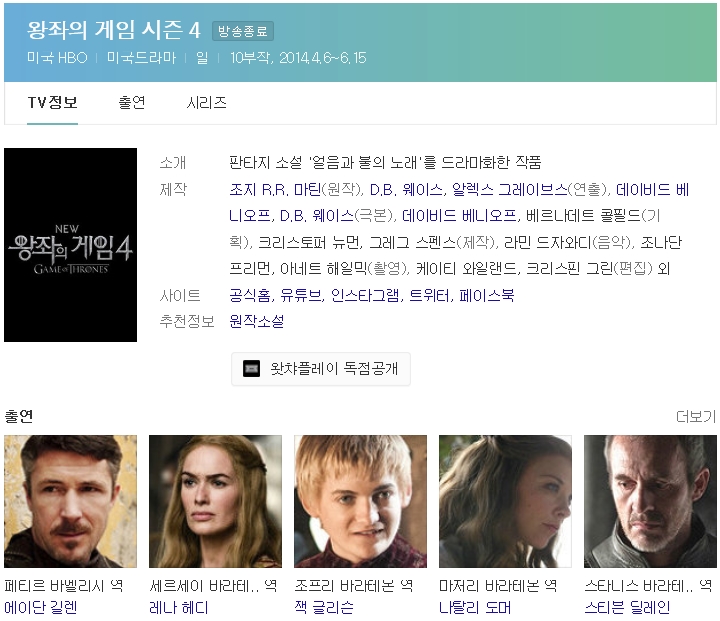Open the 시리즈 tab
Image resolution: width=720 pixels, height=621 pixels.
(x=207, y=103)
